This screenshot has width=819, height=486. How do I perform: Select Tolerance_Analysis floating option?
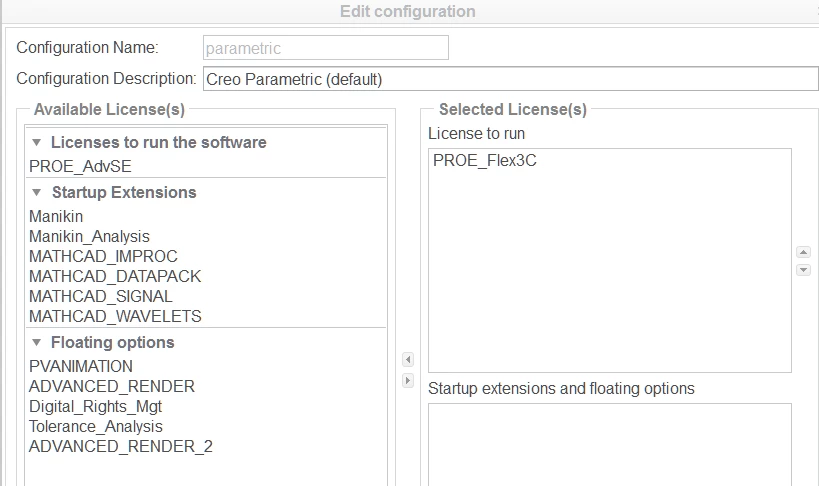tap(96, 426)
